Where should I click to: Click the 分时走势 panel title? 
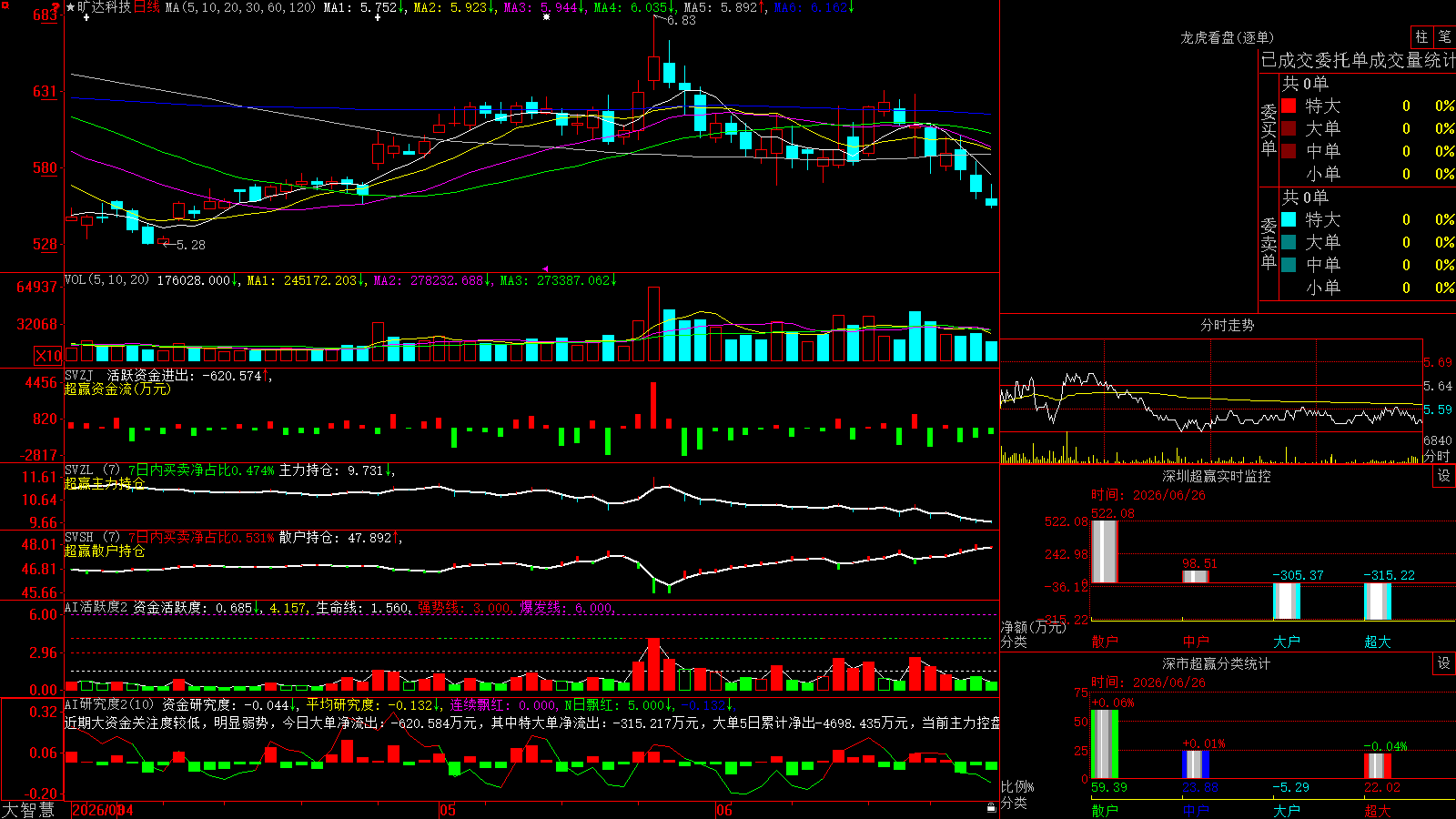coord(1228,325)
